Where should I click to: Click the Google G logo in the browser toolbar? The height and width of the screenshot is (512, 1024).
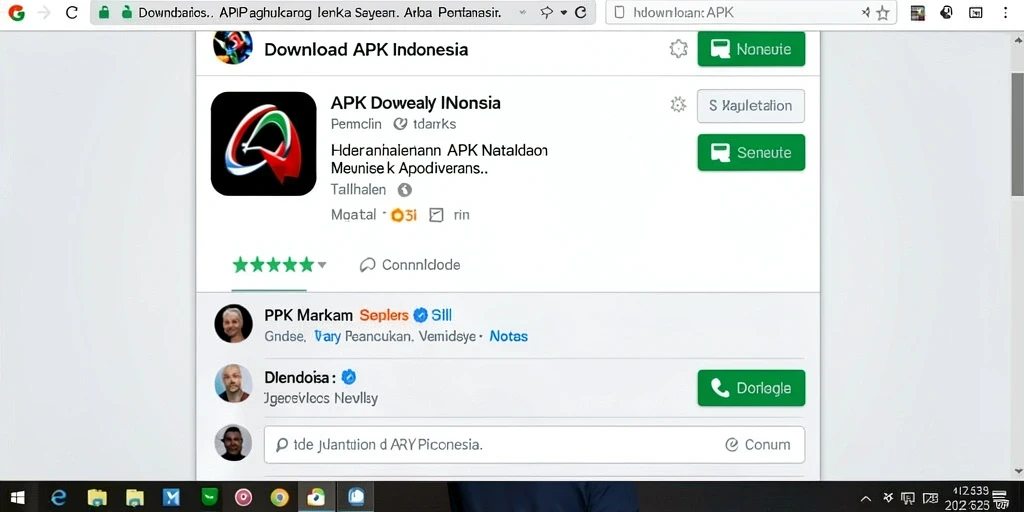pyautogui.click(x=17, y=12)
